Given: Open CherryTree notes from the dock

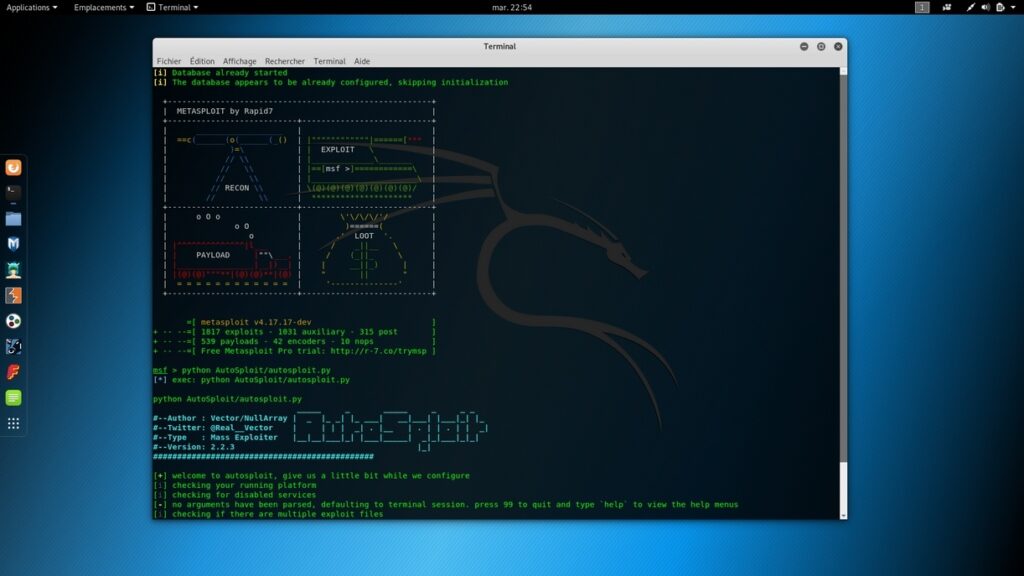Looking at the screenshot, I should coord(13,398).
